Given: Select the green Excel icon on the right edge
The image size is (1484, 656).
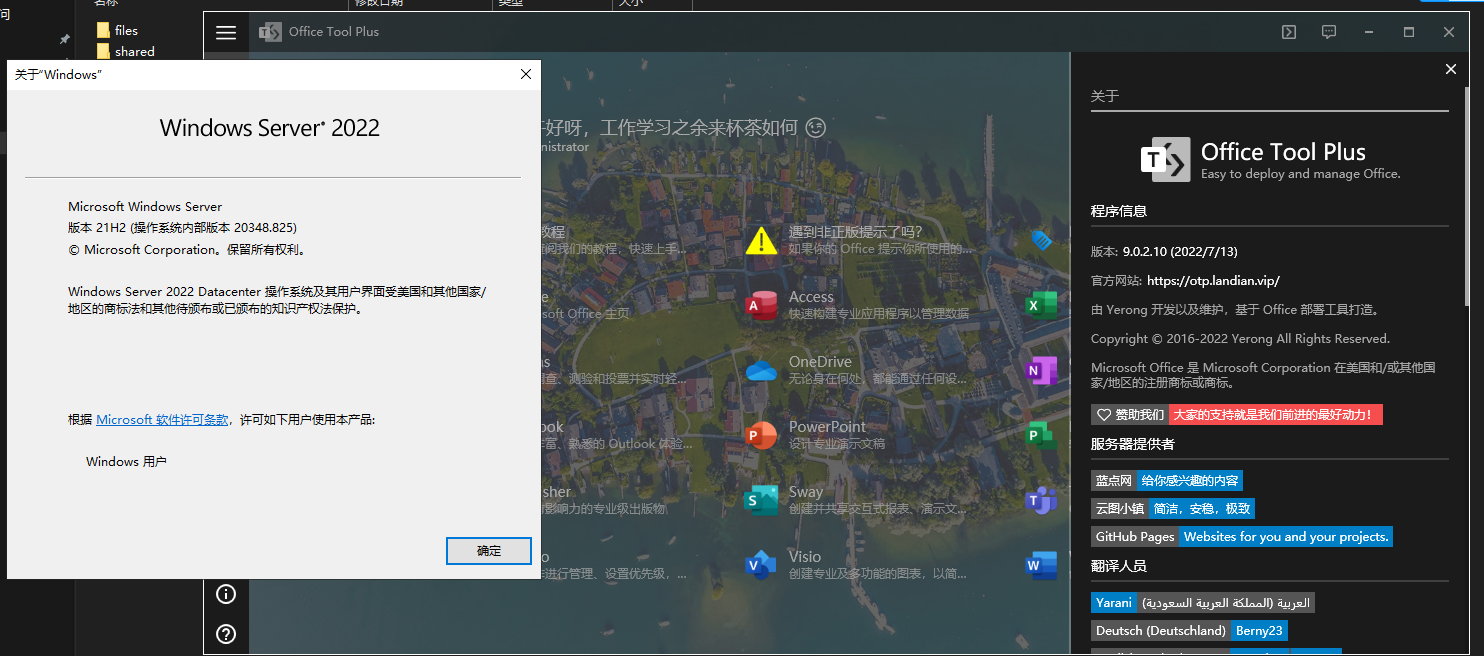Looking at the screenshot, I should pos(1041,304).
